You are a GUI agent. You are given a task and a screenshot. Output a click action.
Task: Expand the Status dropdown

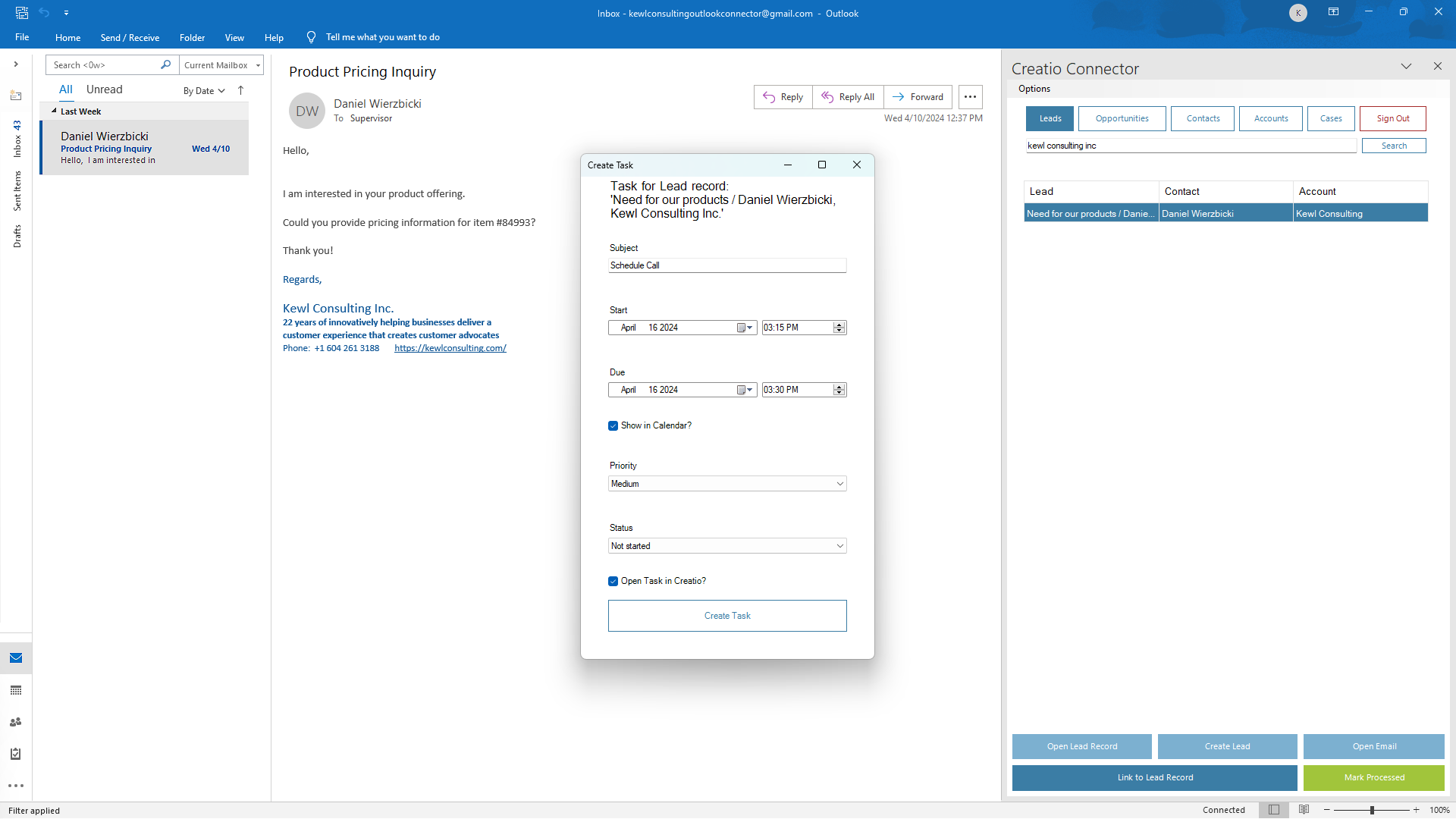tap(839, 546)
